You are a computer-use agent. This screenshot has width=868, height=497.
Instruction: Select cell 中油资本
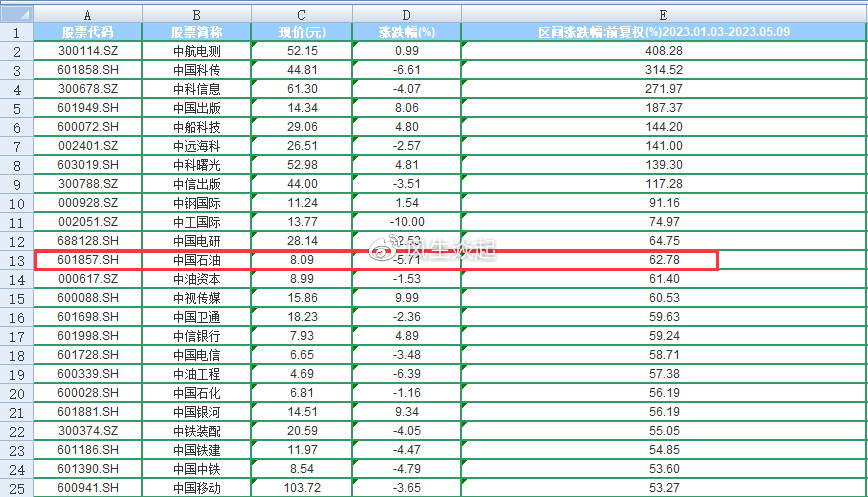197,279
